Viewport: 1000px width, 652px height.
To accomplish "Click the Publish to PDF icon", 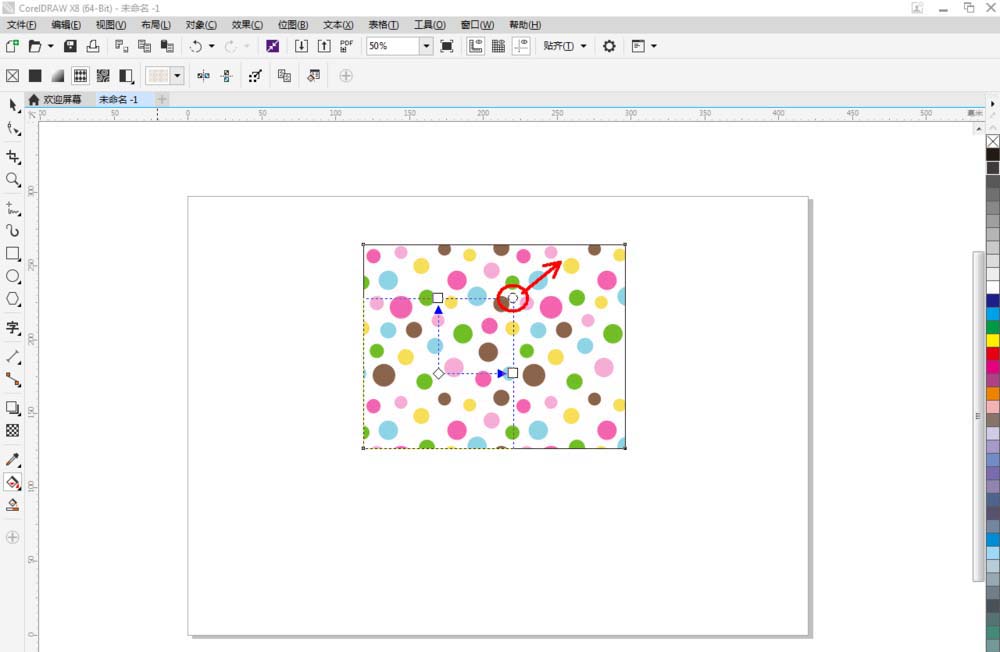I will (347, 46).
